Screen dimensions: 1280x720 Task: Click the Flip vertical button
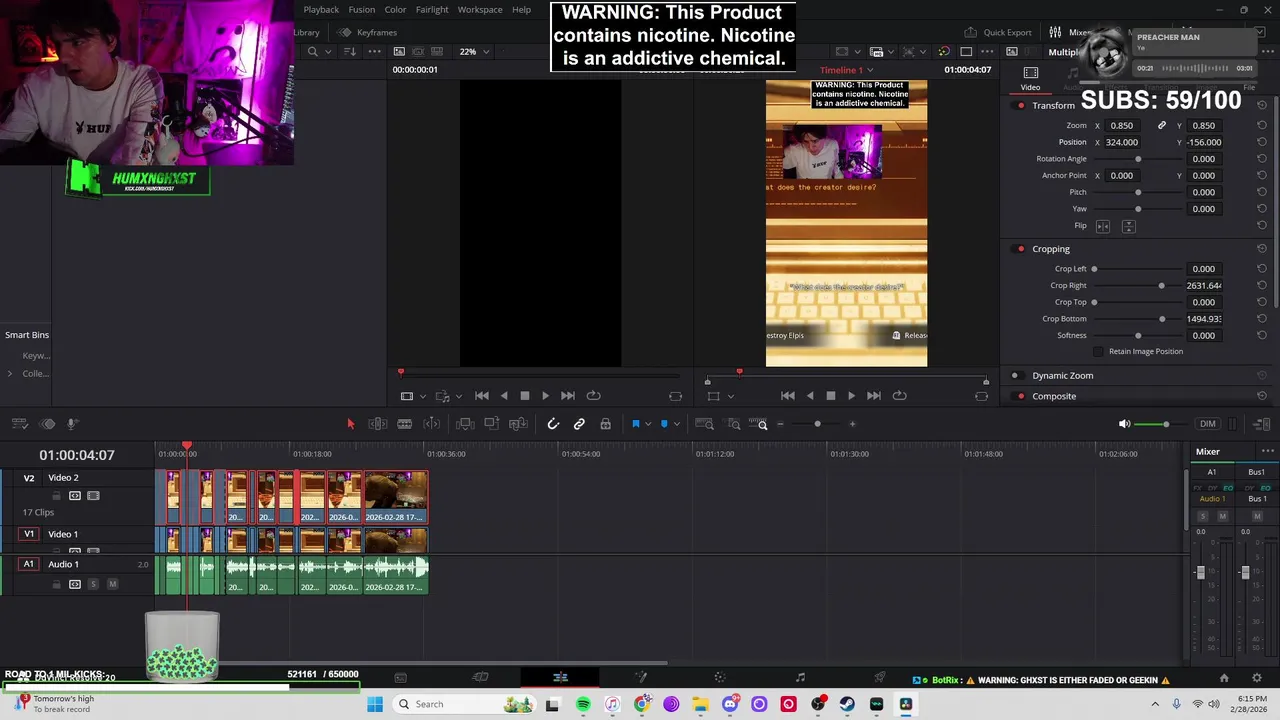pyautogui.click(x=1128, y=226)
